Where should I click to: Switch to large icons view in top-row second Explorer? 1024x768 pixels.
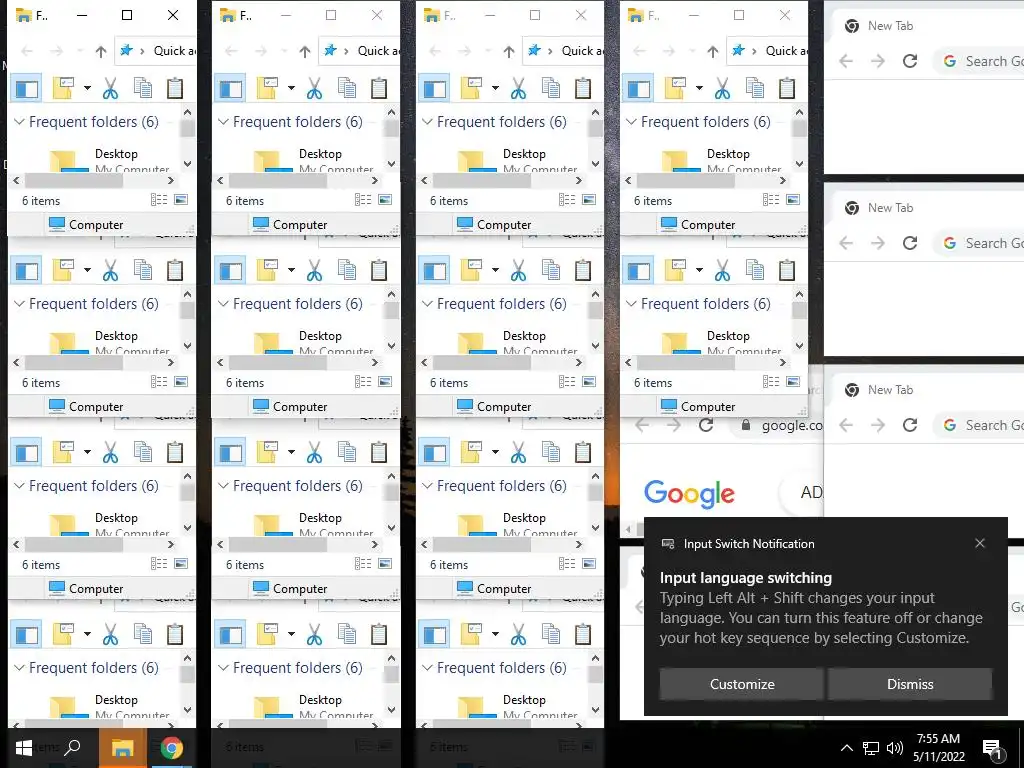[385, 200]
